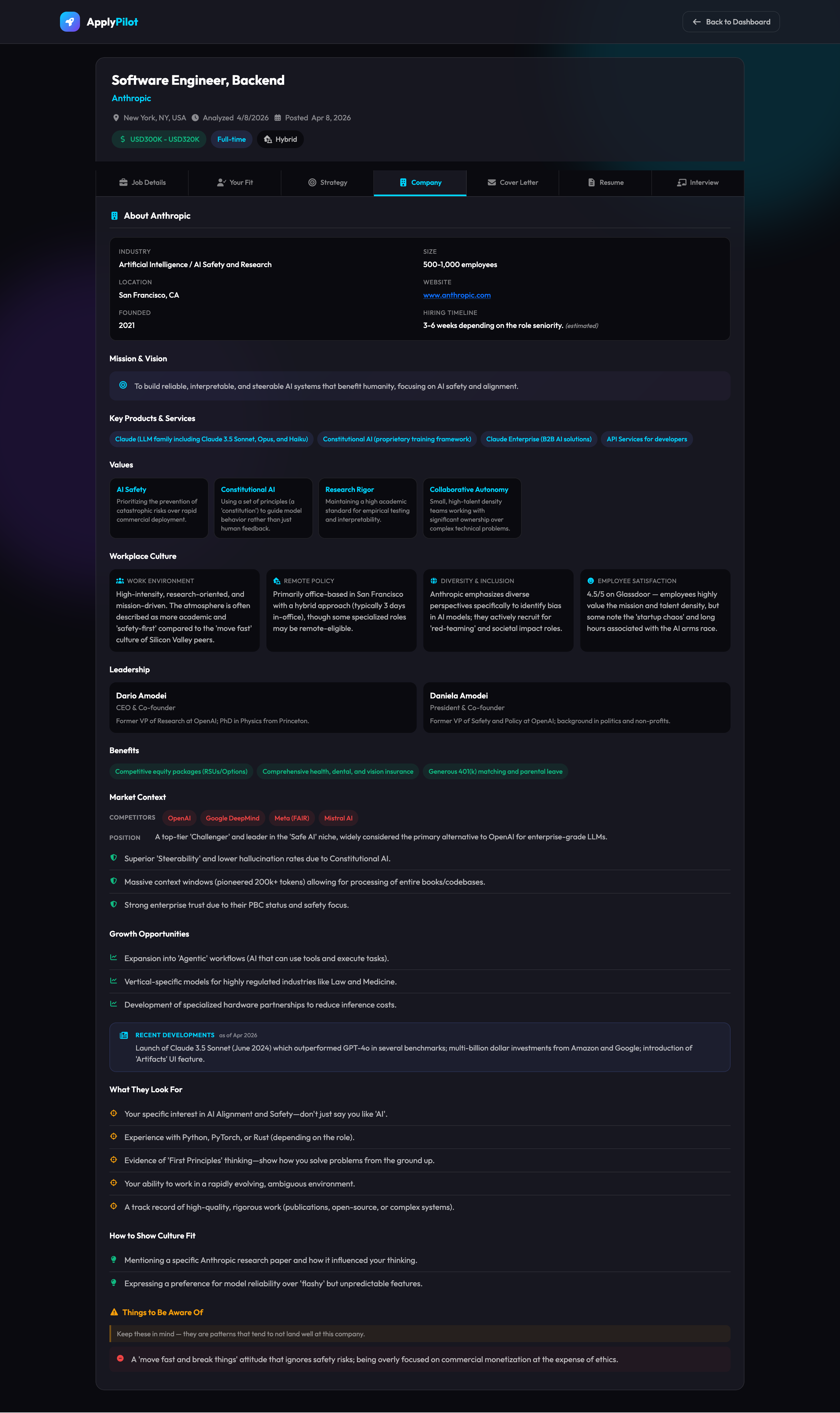
Task: Click the chart icon beside specialized hardware partnerships
Action: pyautogui.click(x=114, y=1004)
